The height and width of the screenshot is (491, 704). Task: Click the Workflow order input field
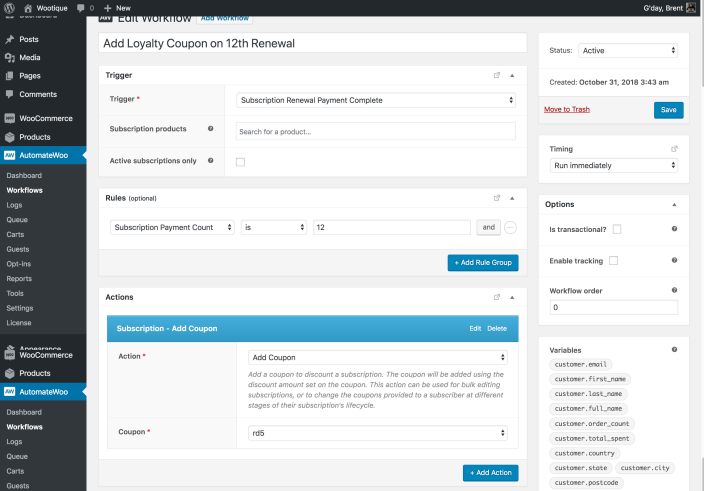point(613,308)
